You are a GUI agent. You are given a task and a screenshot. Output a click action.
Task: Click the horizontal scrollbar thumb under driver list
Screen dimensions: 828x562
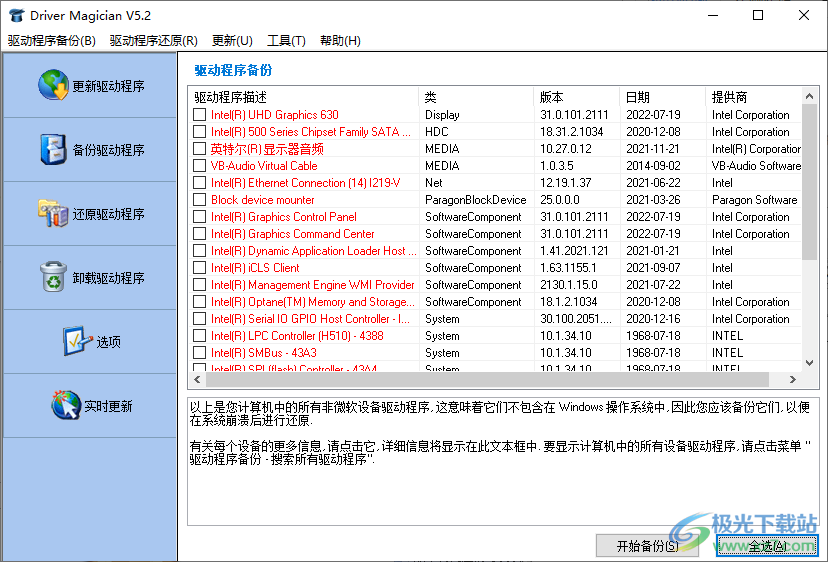coord(487,379)
